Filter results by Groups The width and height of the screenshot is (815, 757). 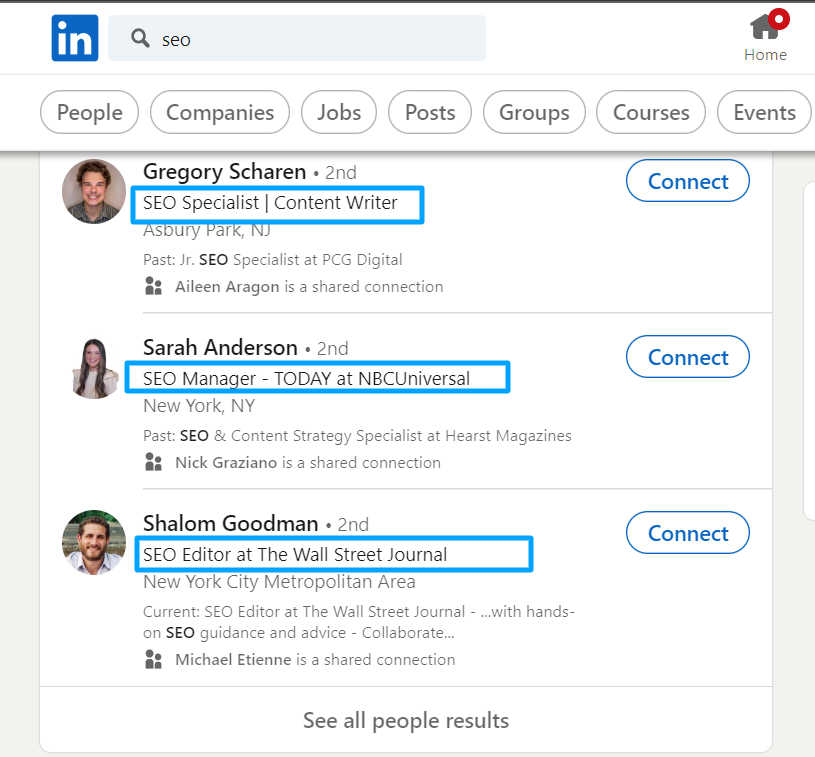534,112
